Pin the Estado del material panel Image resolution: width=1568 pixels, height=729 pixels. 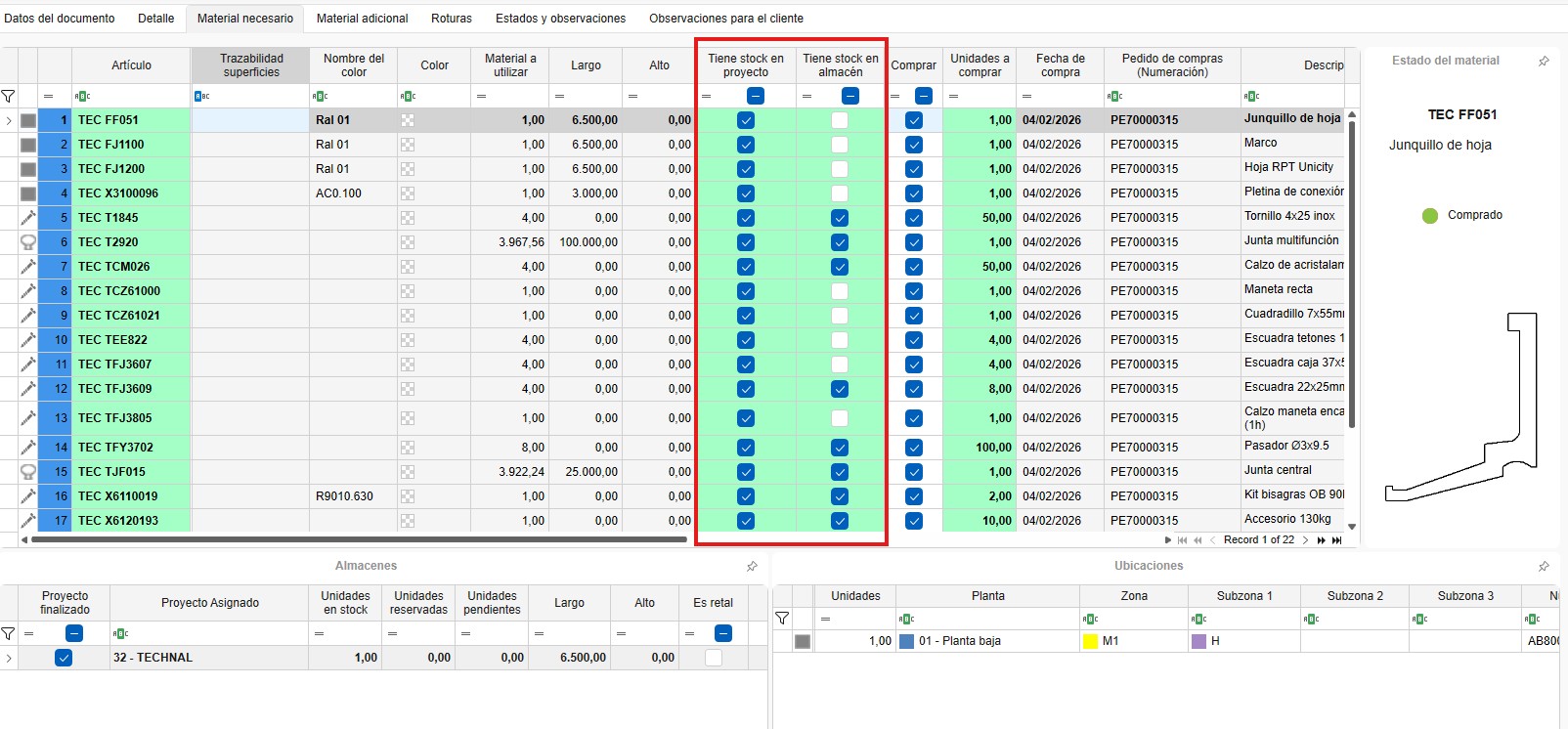point(1544,61)
